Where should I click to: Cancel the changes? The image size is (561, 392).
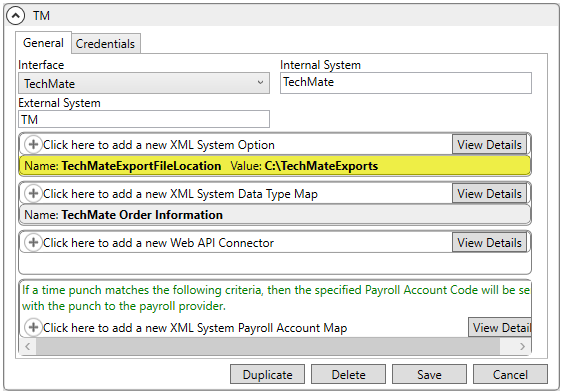coord(510,374)
